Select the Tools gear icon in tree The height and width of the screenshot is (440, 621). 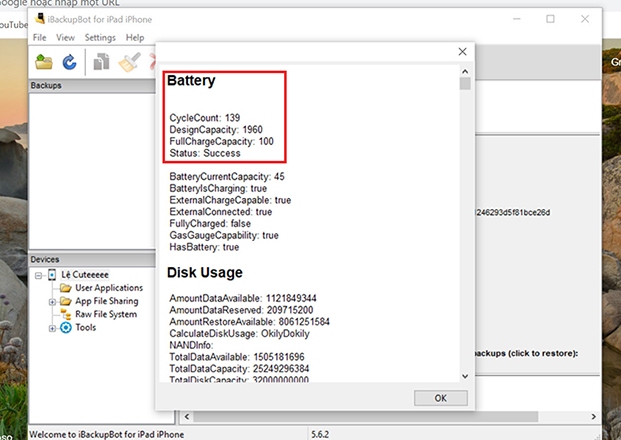tap(65, 327)
